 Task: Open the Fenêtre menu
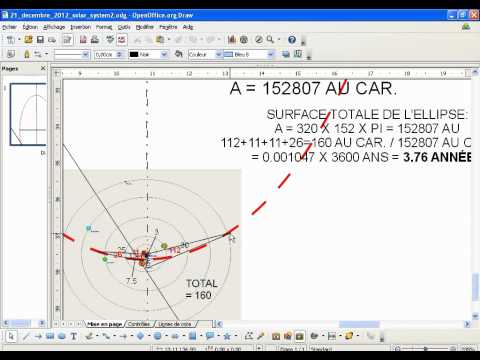(x=168, y=27)
